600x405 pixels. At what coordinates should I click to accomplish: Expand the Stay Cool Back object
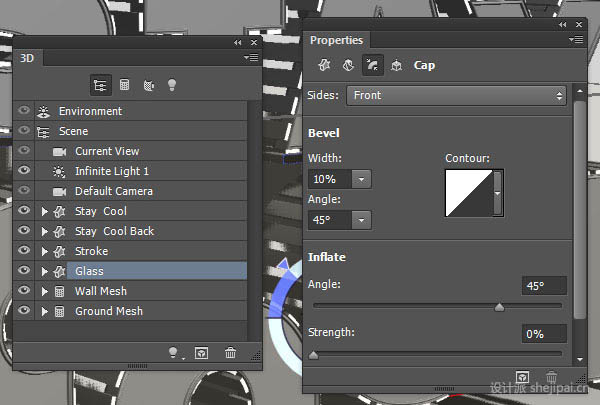point(44,231)
